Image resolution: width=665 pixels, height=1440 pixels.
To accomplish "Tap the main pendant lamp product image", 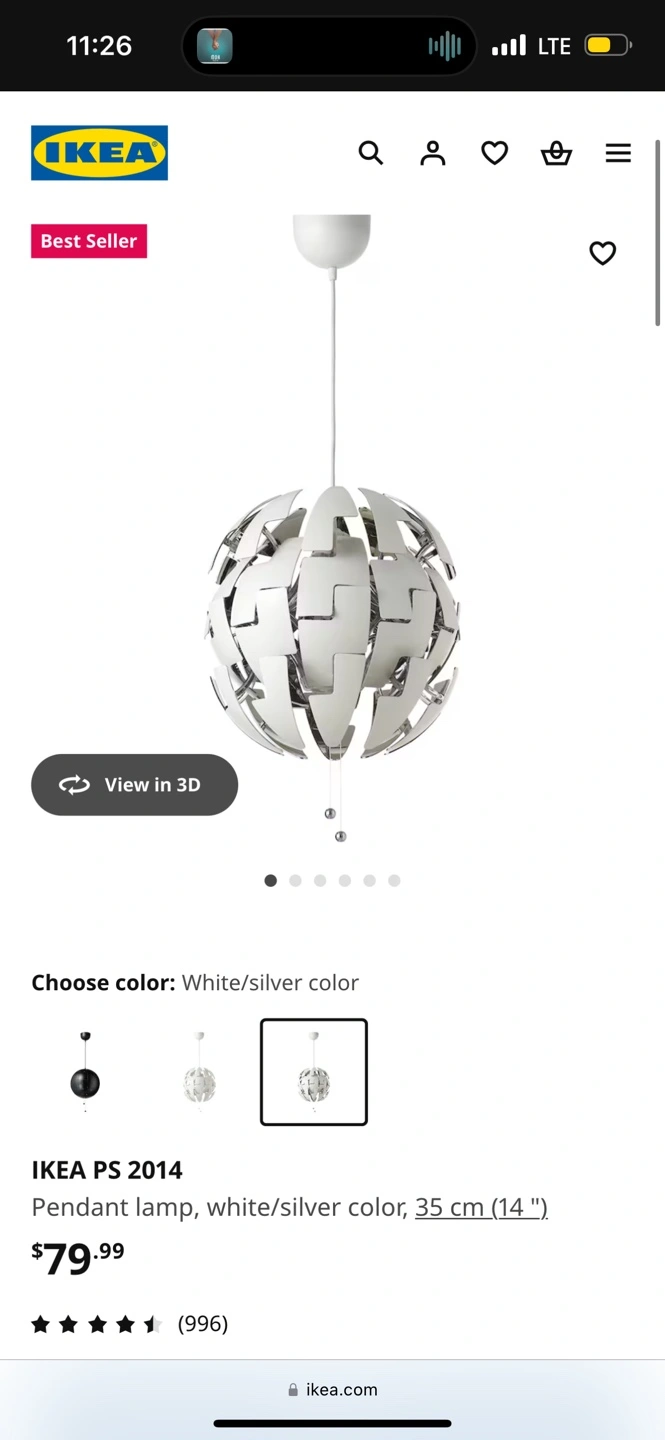I will (334, 530).
